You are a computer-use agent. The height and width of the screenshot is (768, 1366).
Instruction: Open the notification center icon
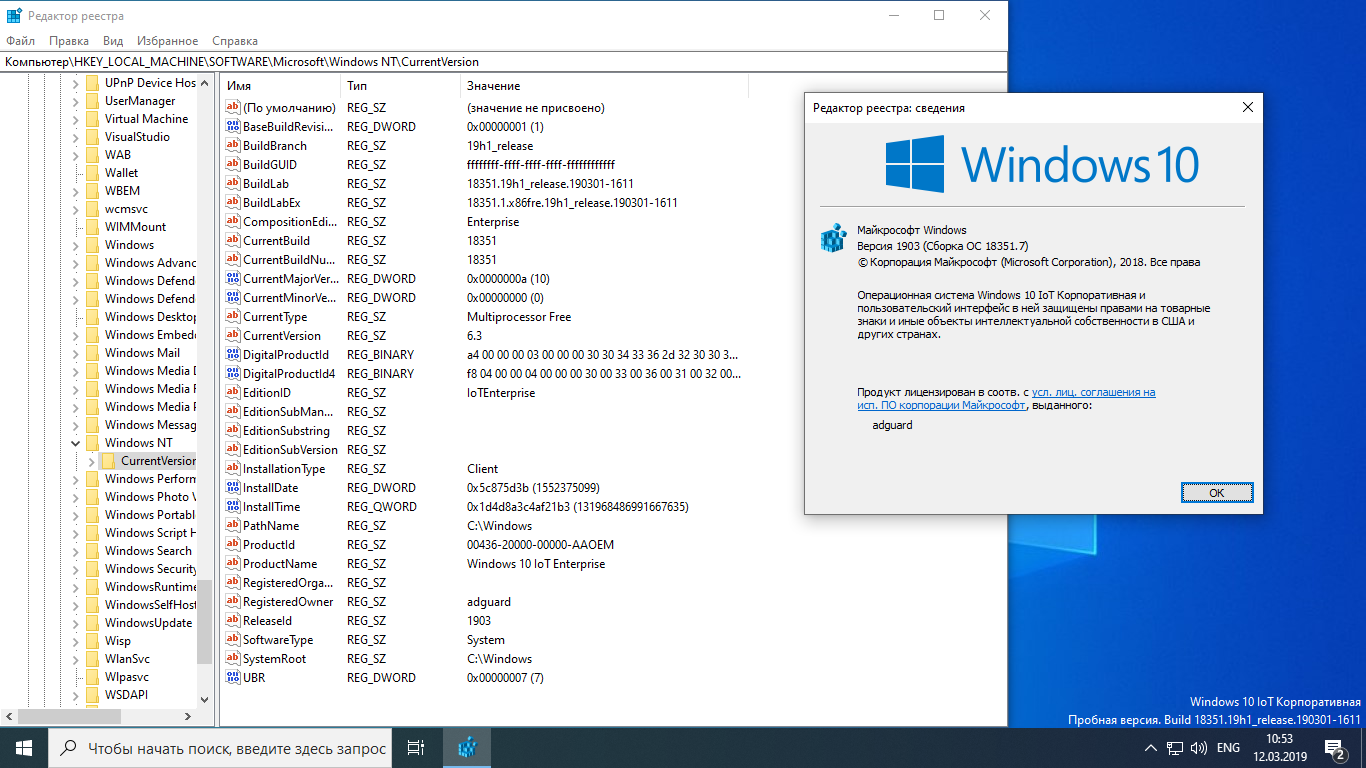[1334, 748]
